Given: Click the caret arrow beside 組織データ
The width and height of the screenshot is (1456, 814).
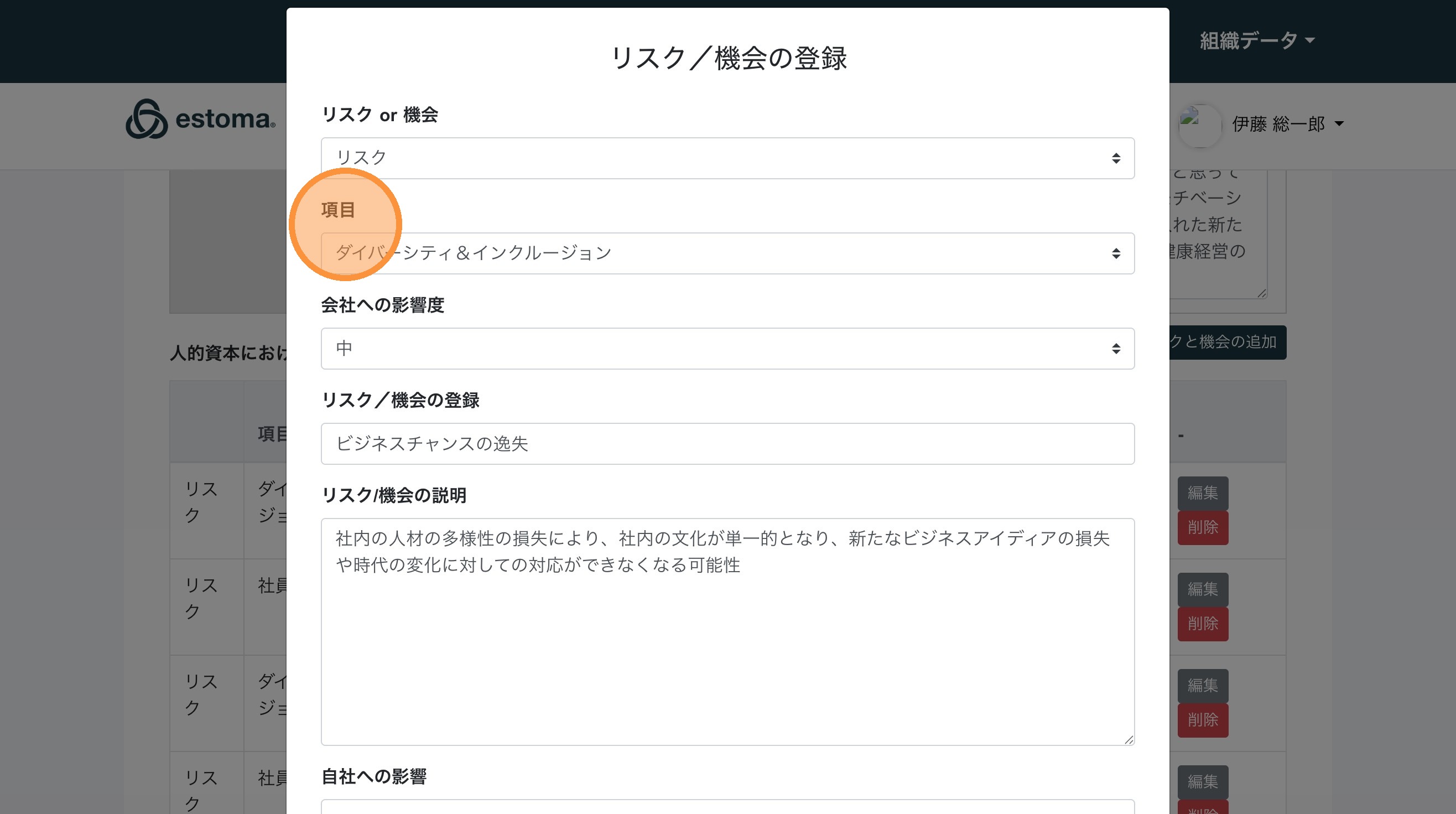Looking at the screenshot, I should click(x=1309, y=41).
